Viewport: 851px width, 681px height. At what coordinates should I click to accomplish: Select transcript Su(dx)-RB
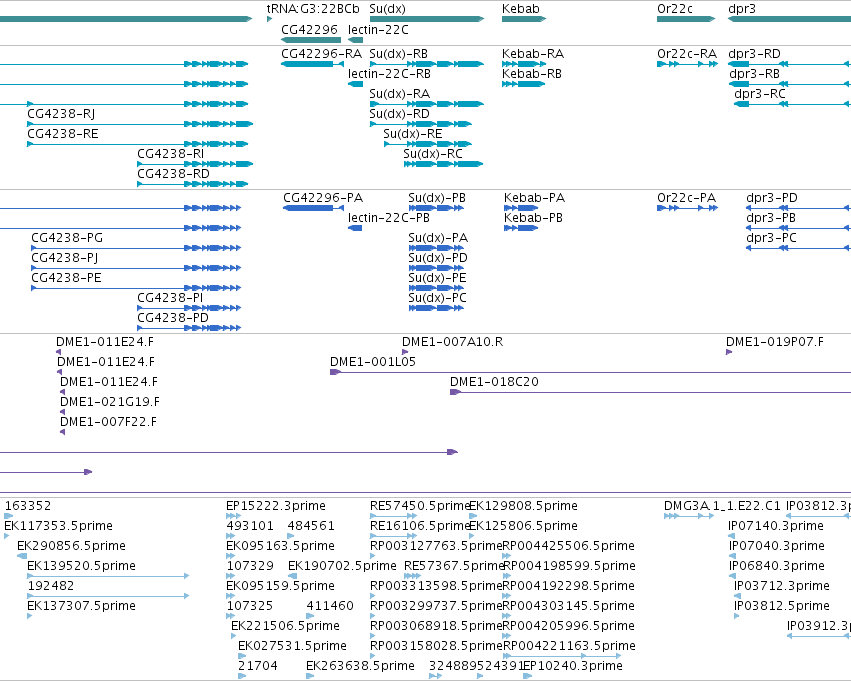click(398, 54)
